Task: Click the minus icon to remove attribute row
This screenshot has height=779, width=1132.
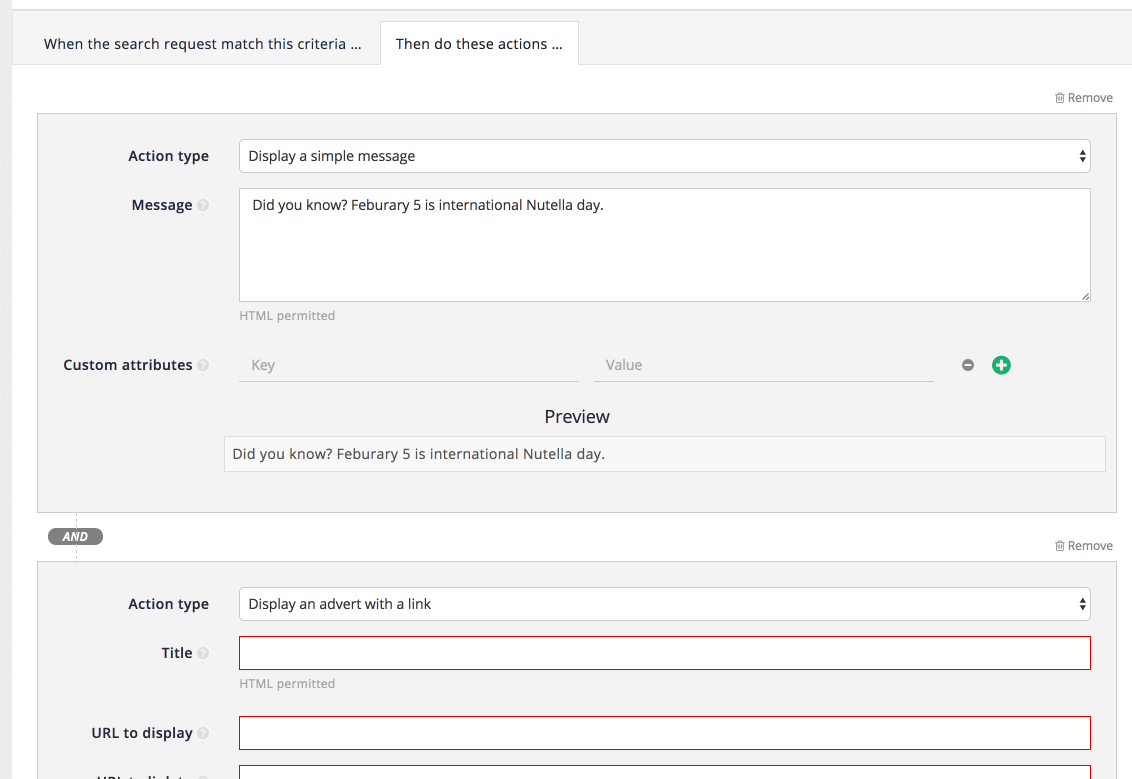Action: pyautogui.click(x=967, y=365)
